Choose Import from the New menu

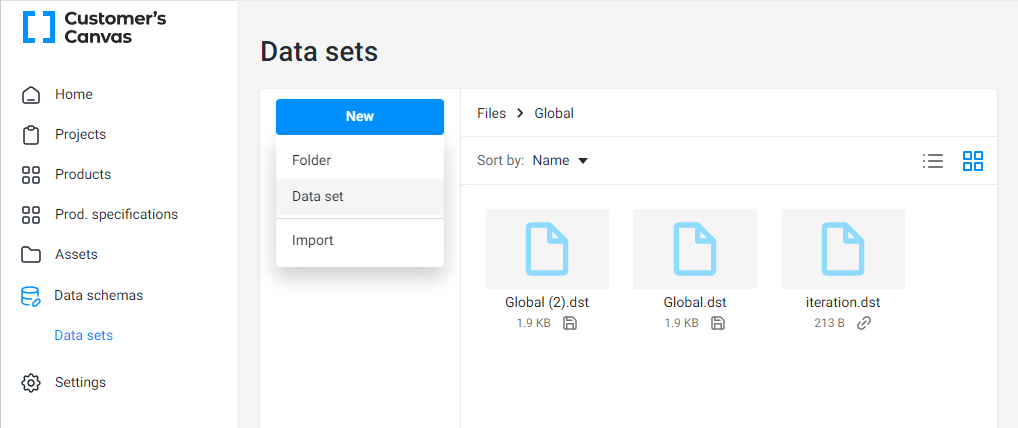[x=360, y=240]
